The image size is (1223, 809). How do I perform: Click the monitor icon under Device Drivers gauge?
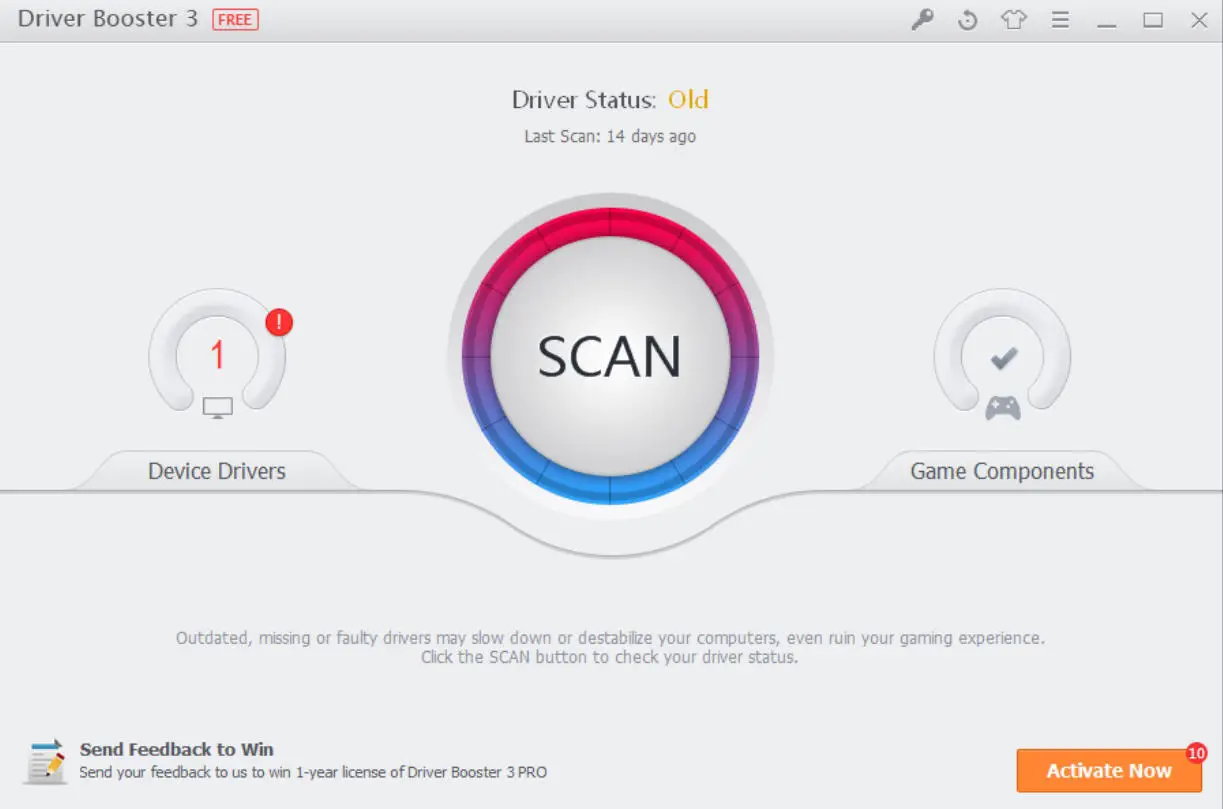pos(217,407)
